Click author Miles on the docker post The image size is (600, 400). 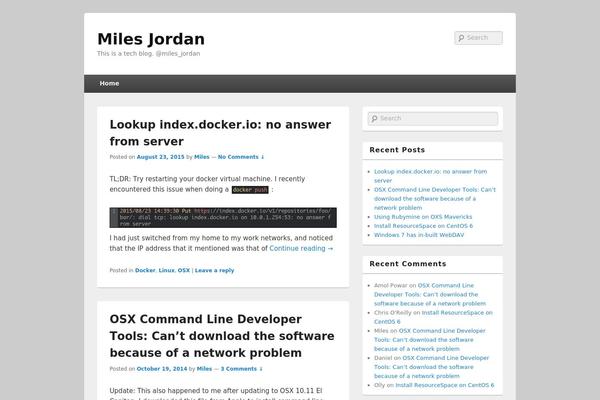202,157
